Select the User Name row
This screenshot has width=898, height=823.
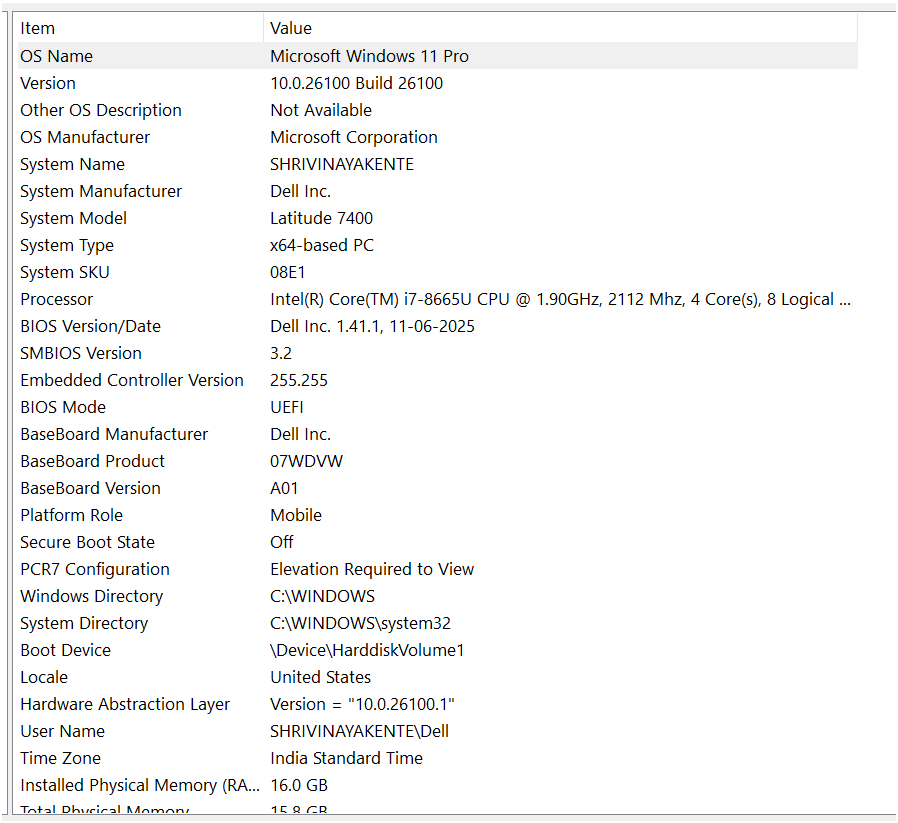pyautogui.click(x=438, y=731)
